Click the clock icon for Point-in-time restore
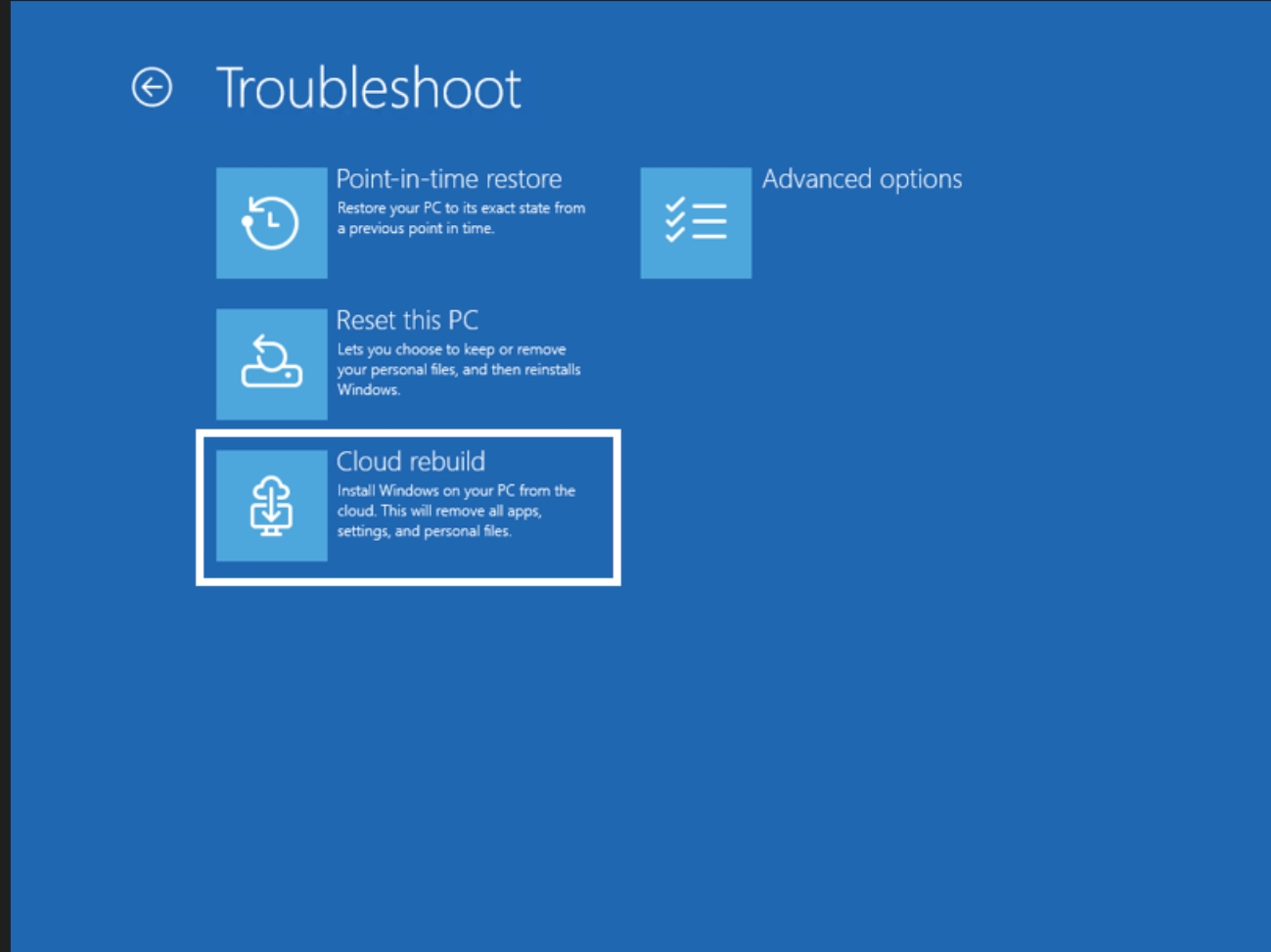Viewport: 1271px width, 952px height. point(271,223)
